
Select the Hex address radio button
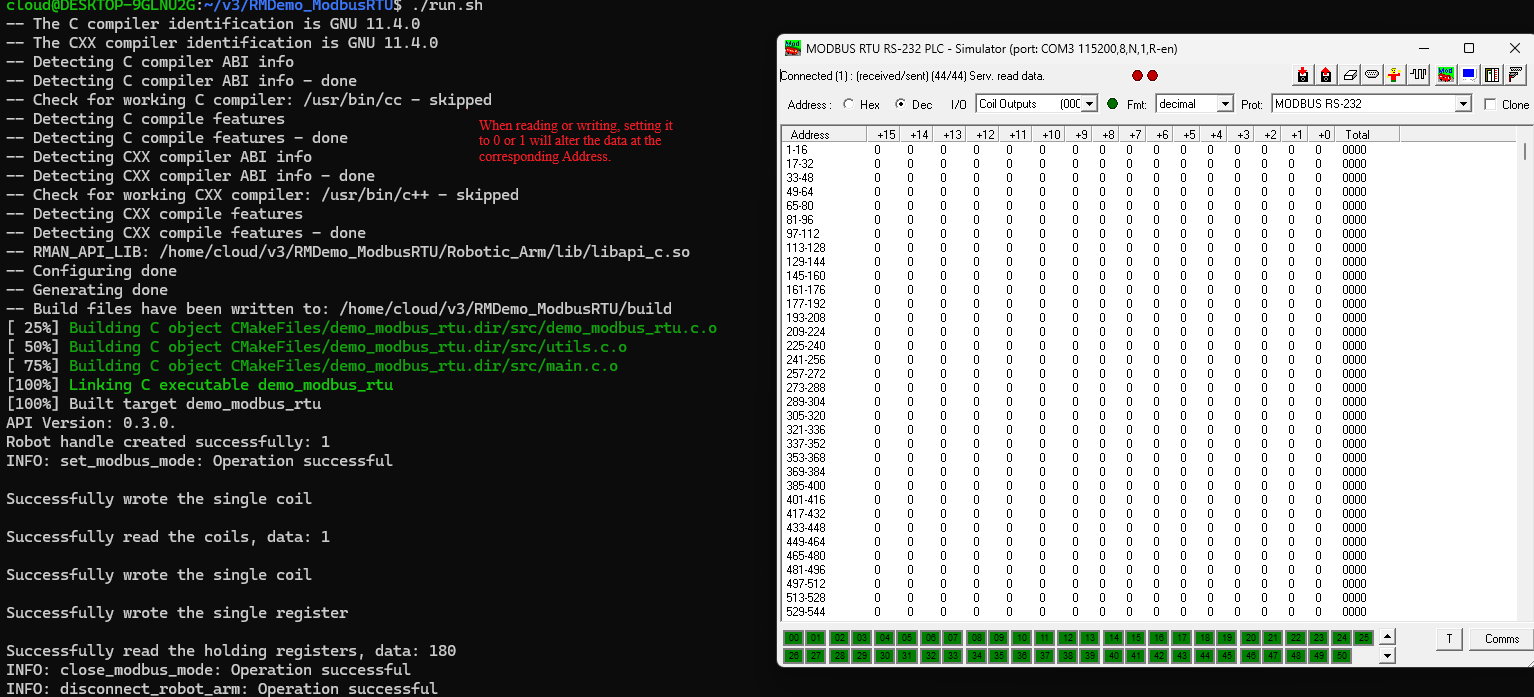point(849,104)
